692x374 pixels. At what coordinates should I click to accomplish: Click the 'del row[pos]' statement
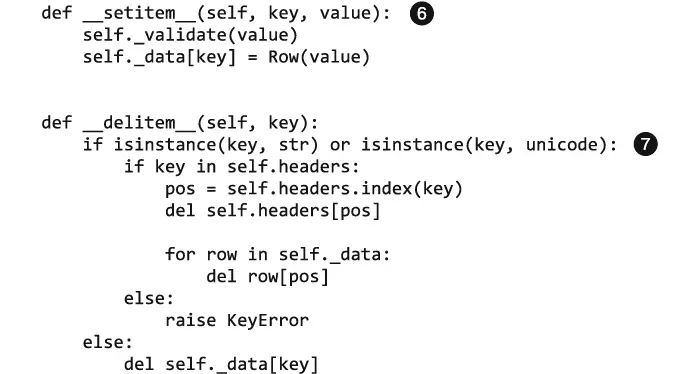[x=267, y=276]
